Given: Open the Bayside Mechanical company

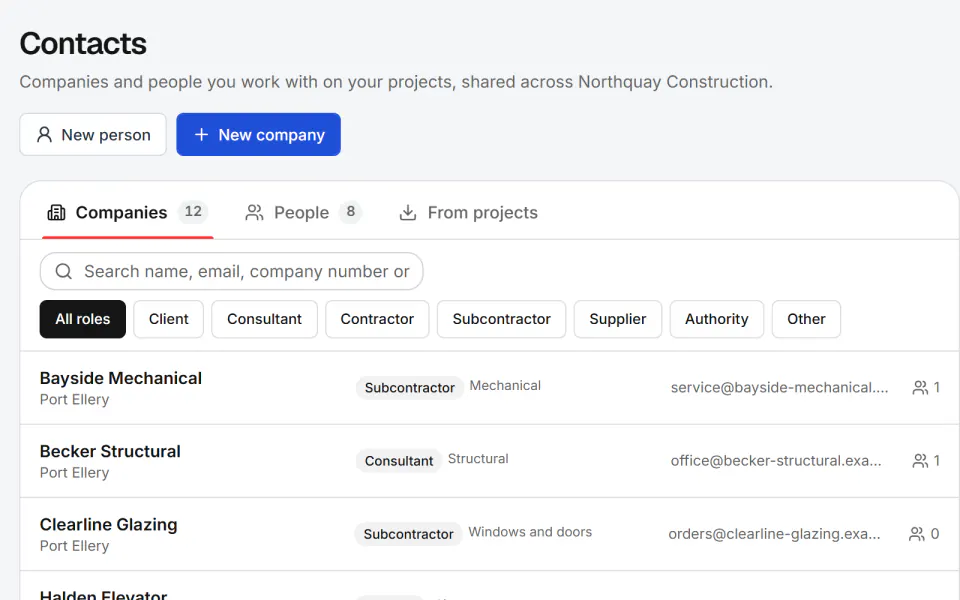Looking at the screenshot, I should coord(490,388).
